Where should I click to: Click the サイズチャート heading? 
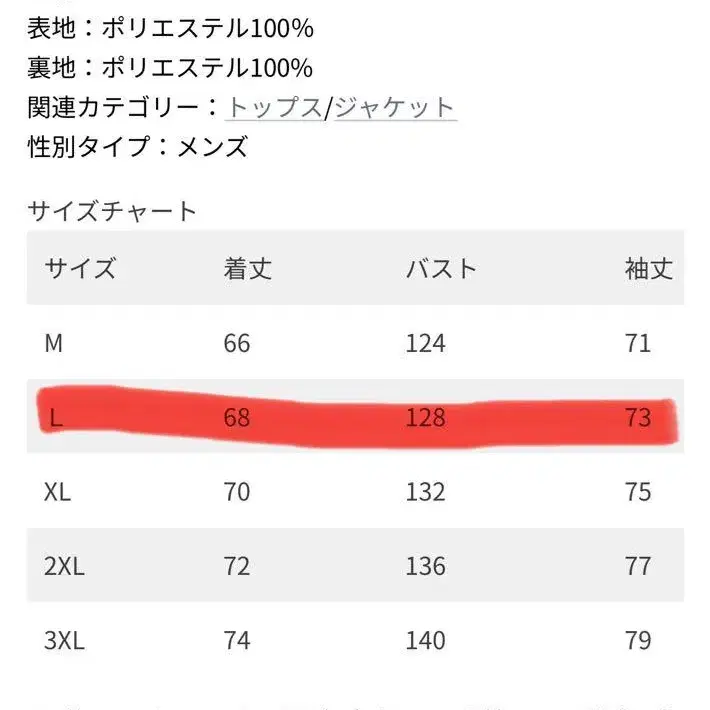click(x=112, y=211)
